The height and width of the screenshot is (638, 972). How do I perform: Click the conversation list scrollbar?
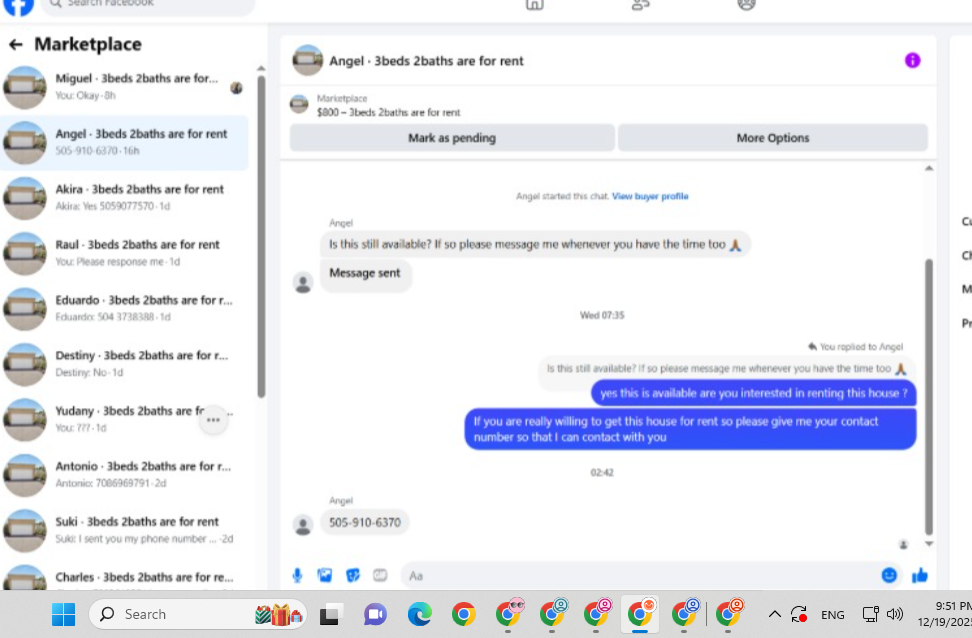coord(261,236)
